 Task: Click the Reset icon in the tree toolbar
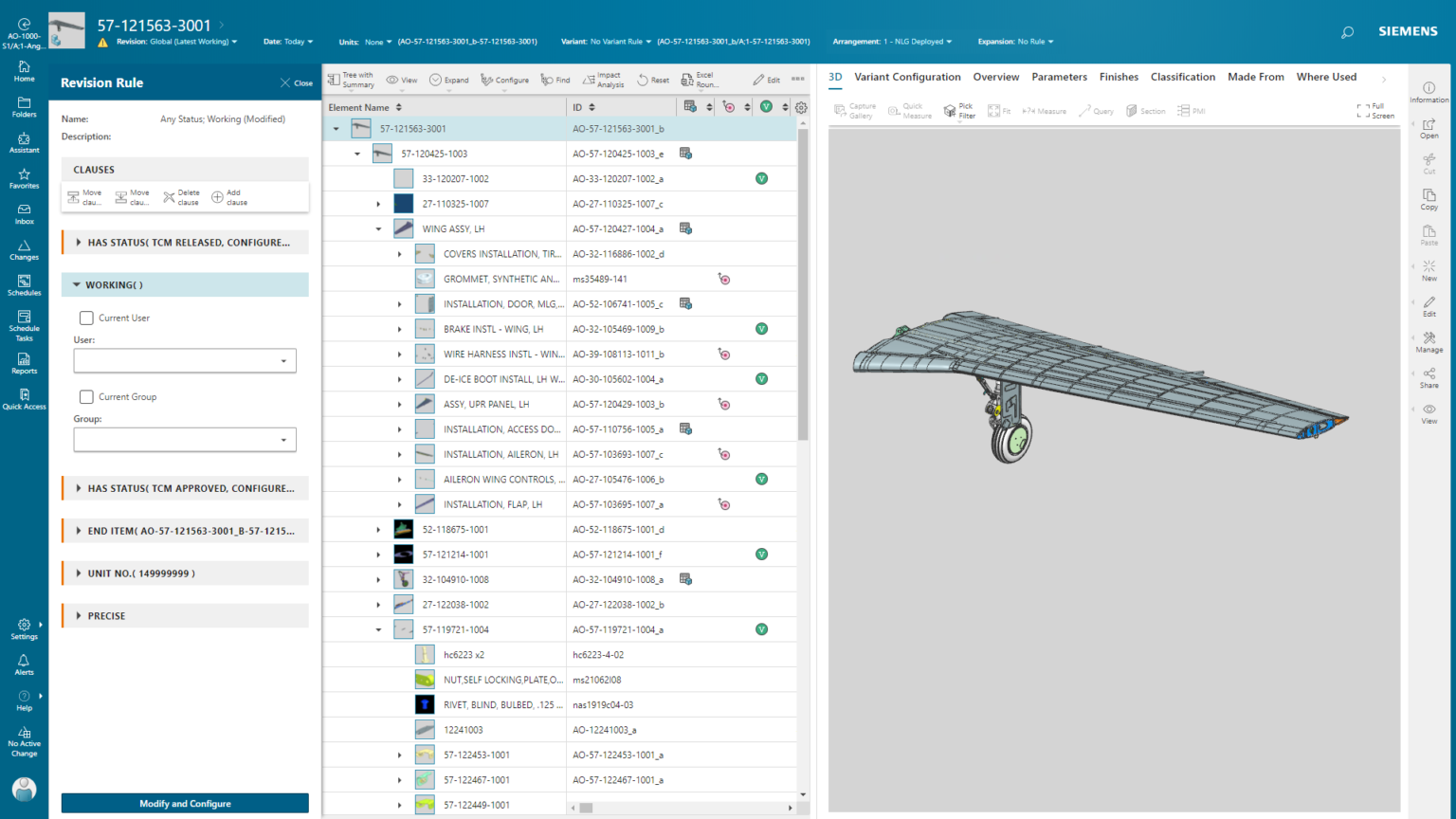click(x=652, y=80)
